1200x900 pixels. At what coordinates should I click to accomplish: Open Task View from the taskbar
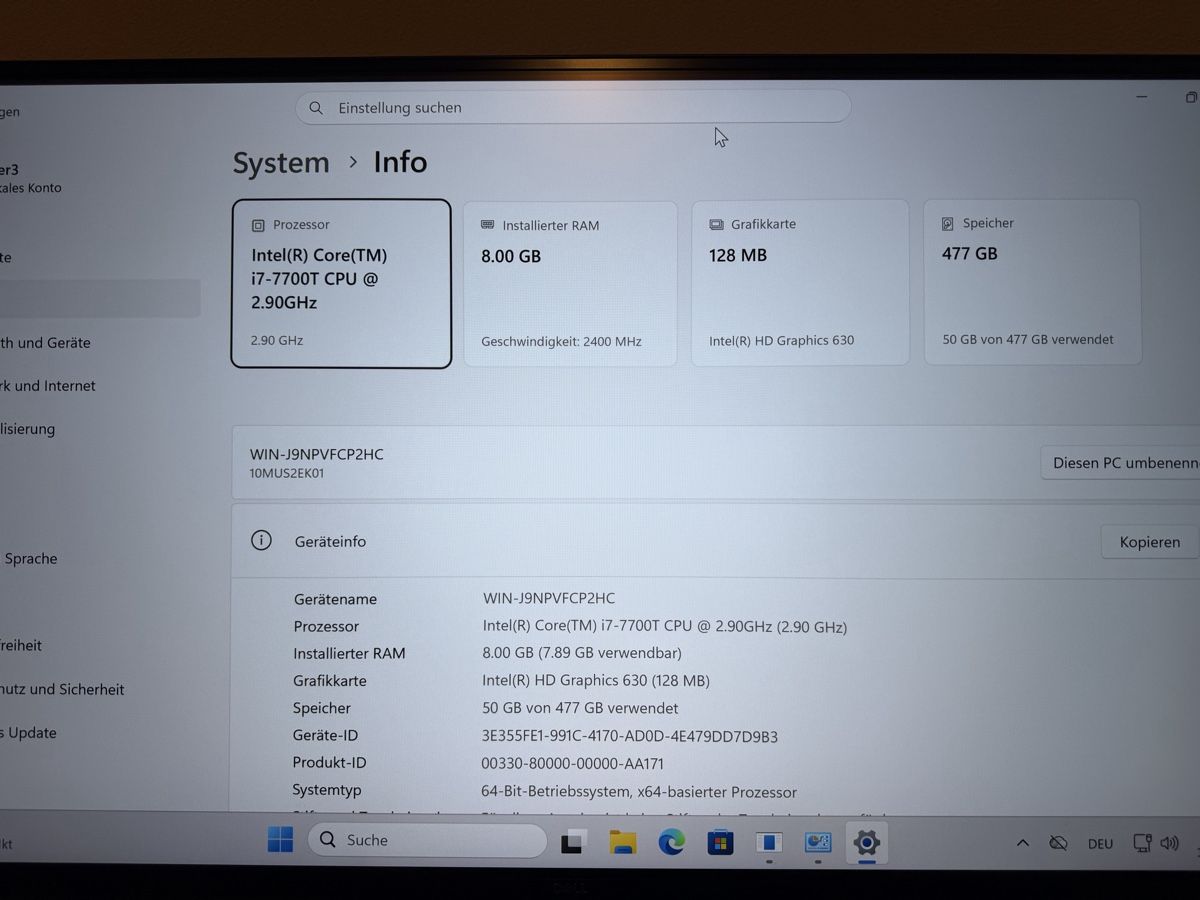(x=572, y=842)
